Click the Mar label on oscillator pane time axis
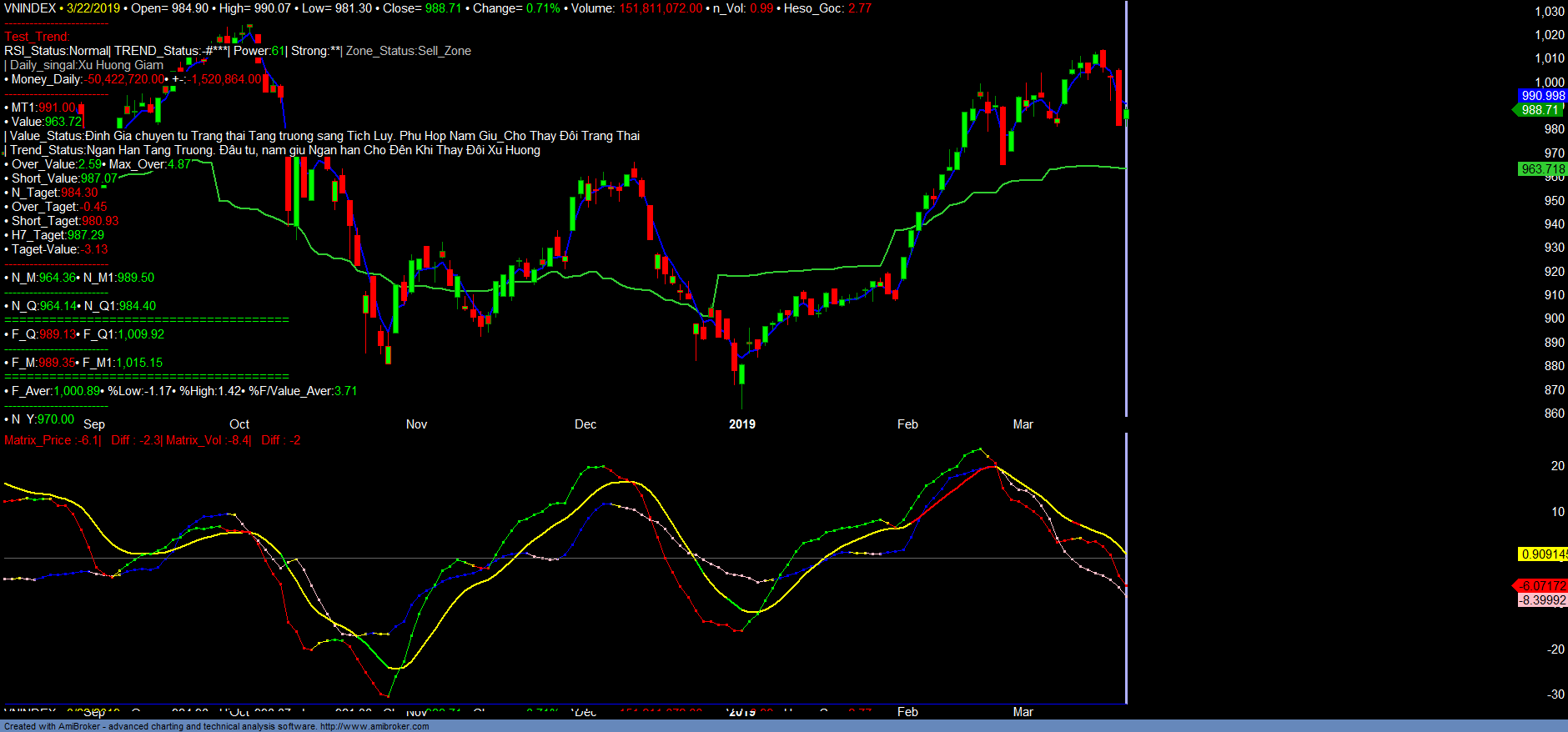This screenshot has height=732, width=1568. [x=1023, y=712]
